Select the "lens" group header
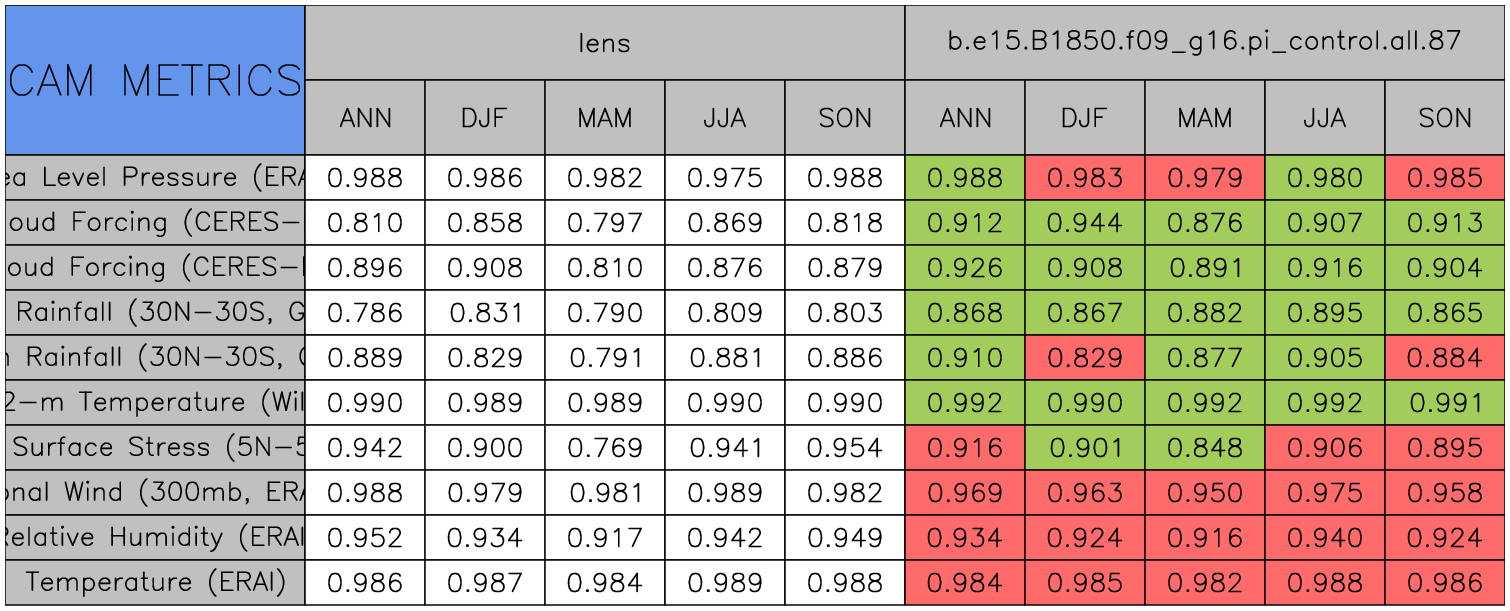 click(604, 42)
